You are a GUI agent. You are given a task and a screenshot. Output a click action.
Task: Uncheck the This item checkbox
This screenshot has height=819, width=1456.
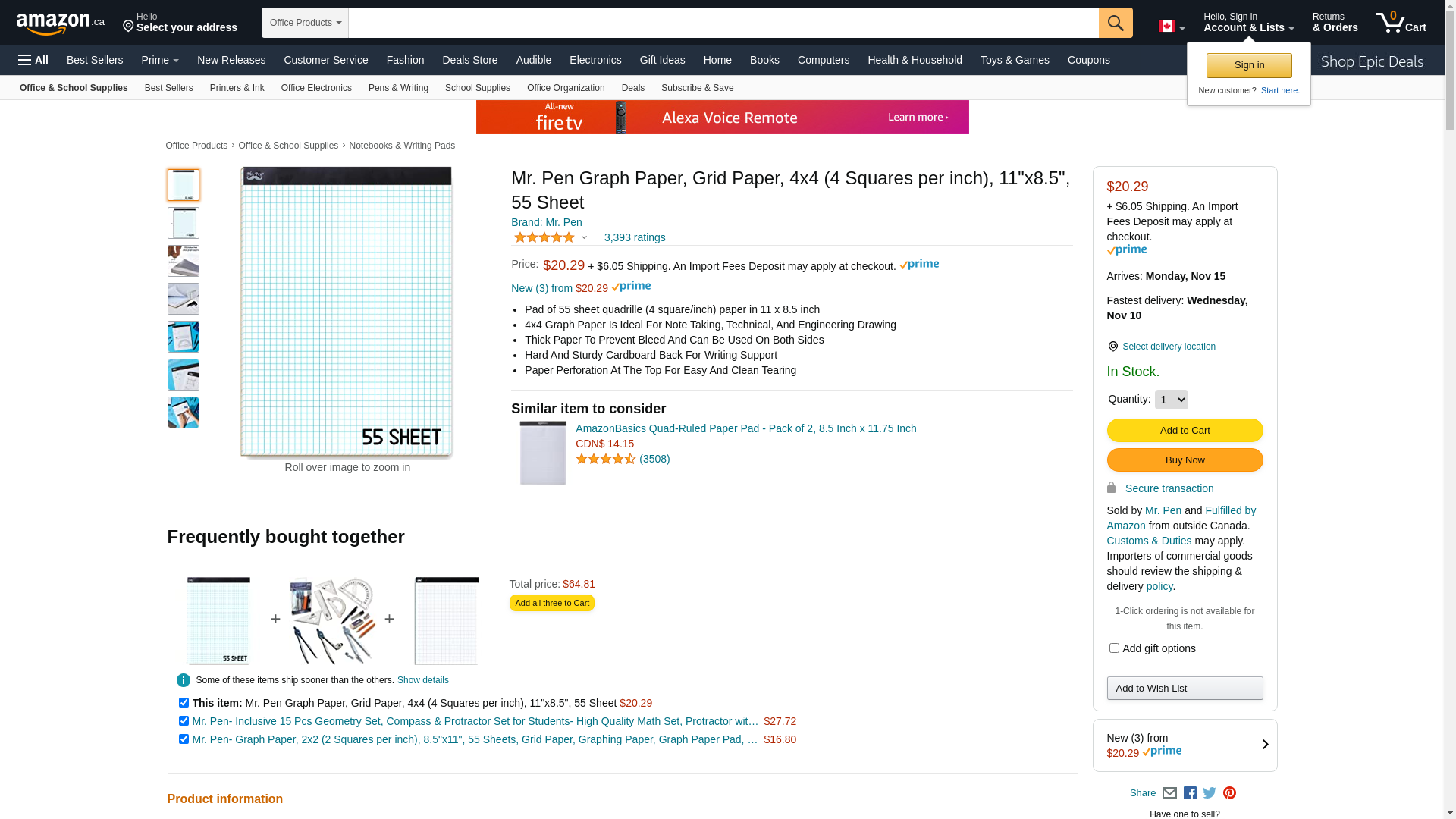(x=184, y=703)
